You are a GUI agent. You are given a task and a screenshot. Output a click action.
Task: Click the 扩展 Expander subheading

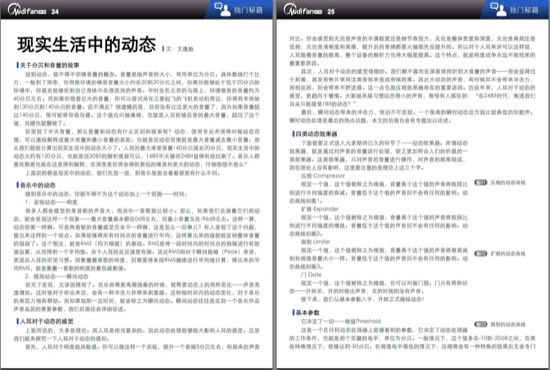coord(320,209)
